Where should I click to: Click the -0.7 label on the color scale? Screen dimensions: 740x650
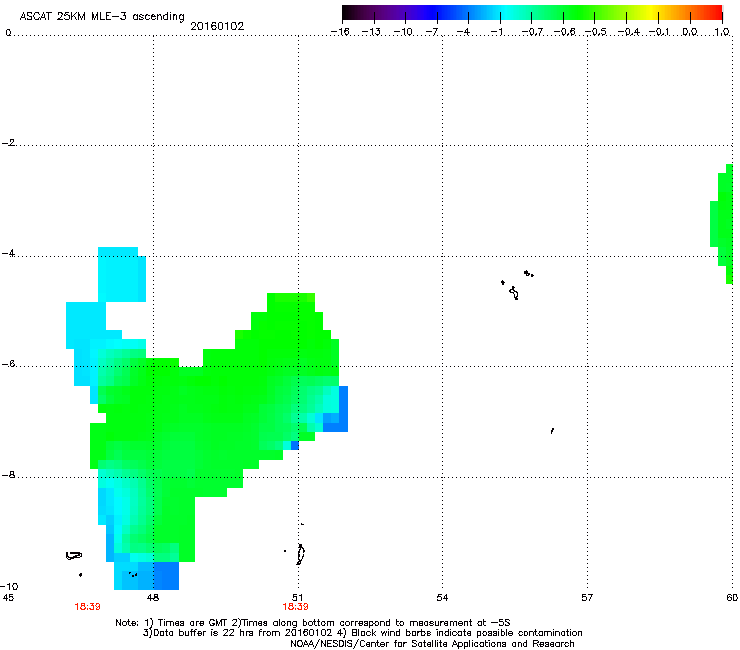coord(532,32)
